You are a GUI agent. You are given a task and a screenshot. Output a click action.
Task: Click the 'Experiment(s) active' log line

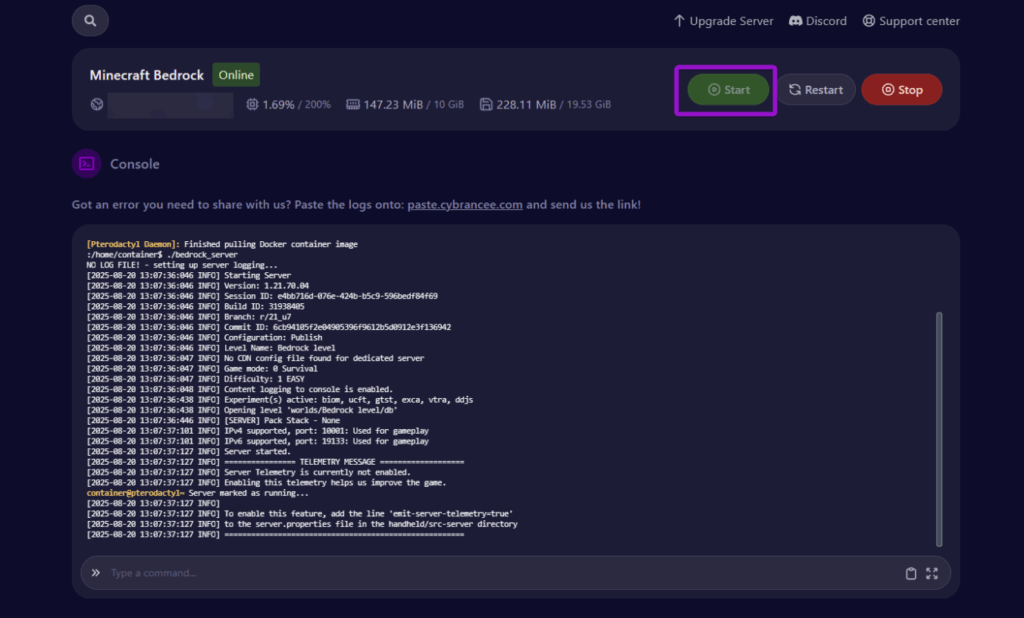tap(280, 400)
